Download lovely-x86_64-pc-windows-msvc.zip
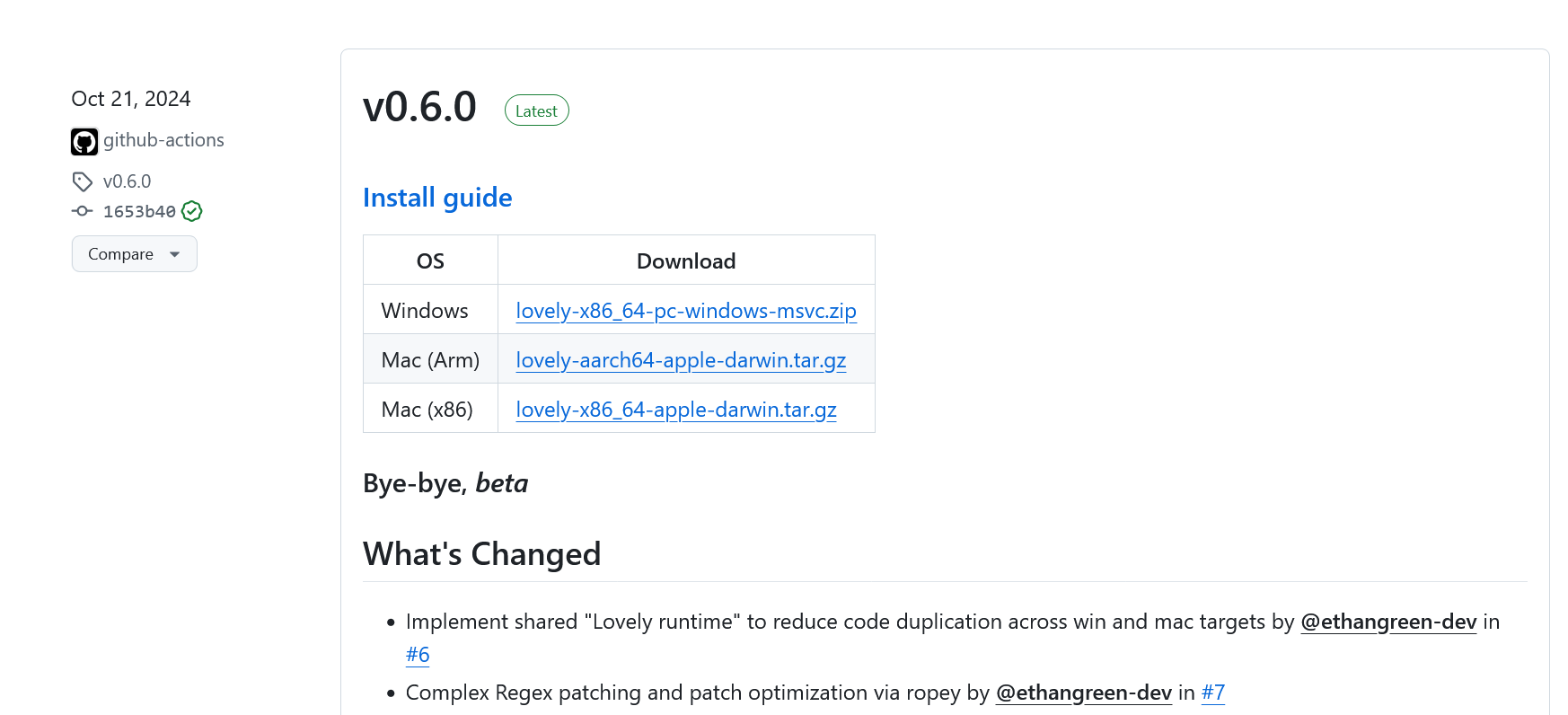This screenshot has width=1568, height=715. [x=686, y=311]
